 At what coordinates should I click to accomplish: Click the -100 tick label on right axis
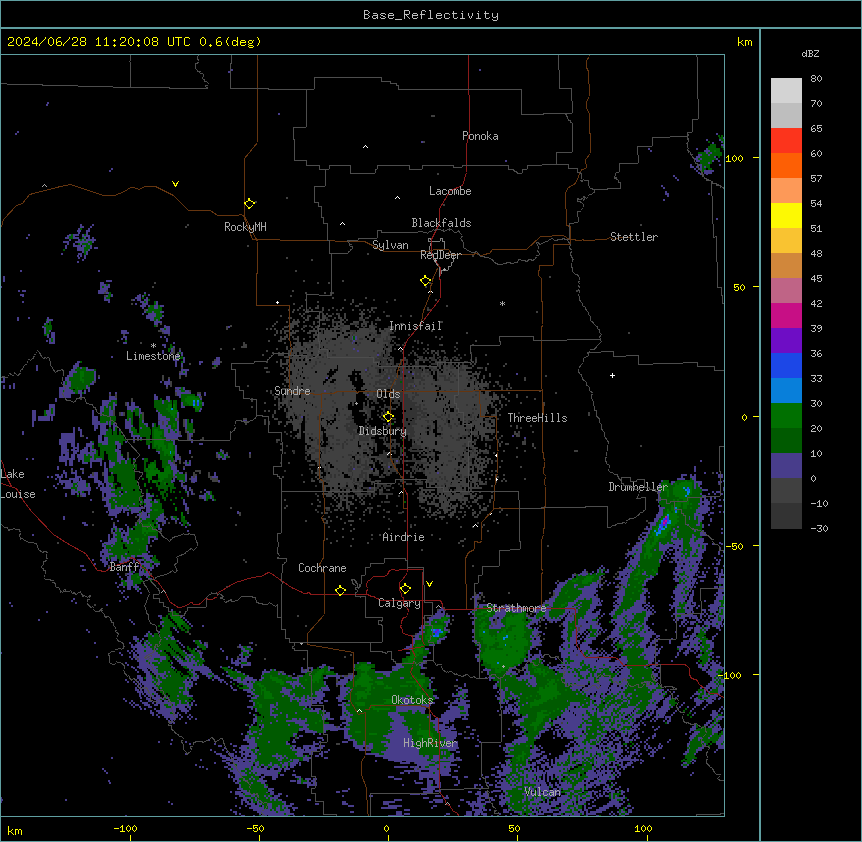(x=731, y=675)
